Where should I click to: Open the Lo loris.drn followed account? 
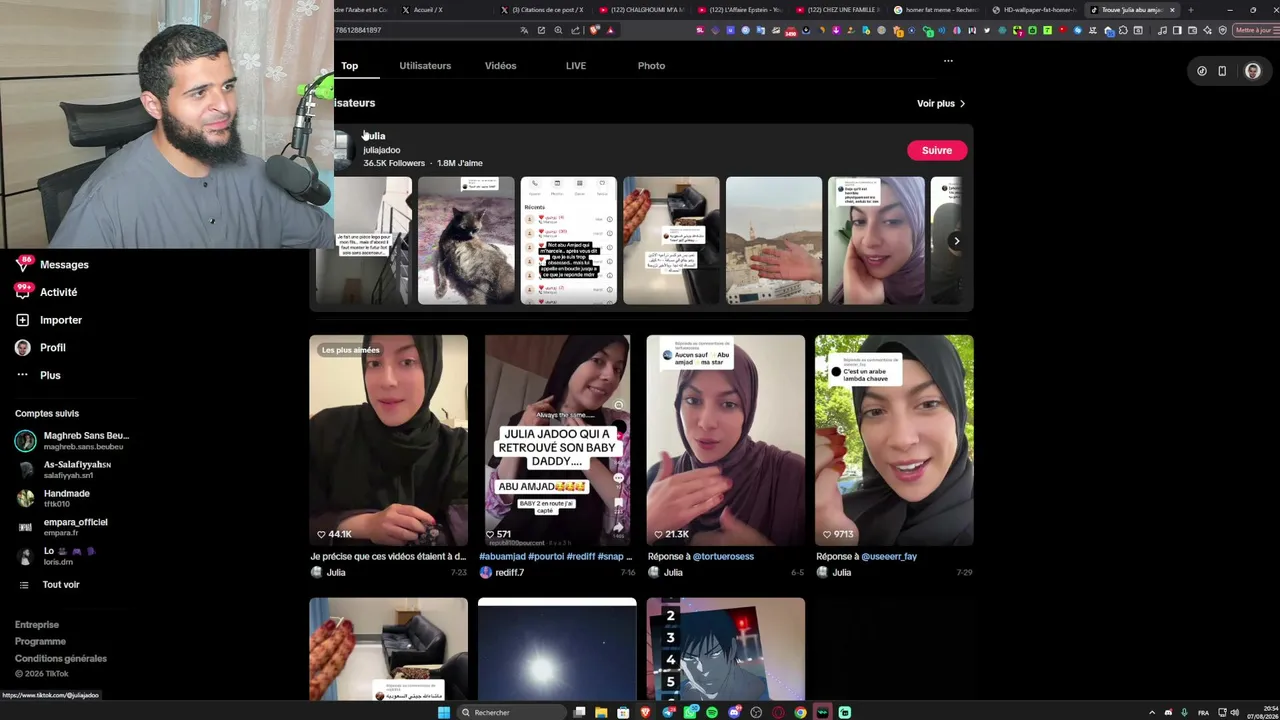56,556
